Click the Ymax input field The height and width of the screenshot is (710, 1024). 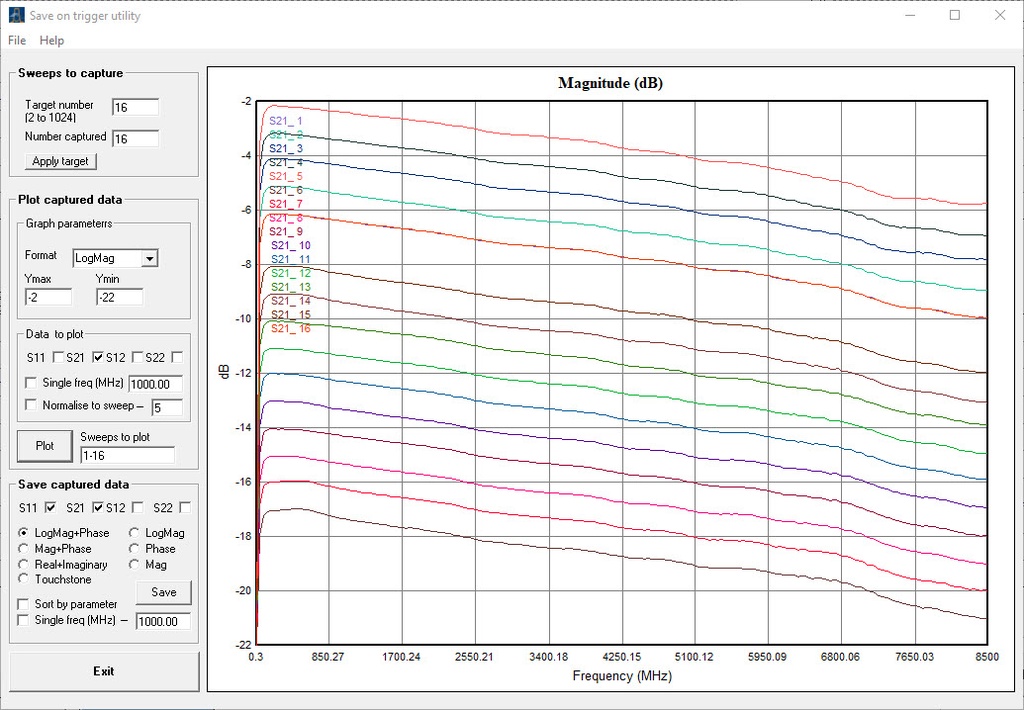[x=48, y=297]
